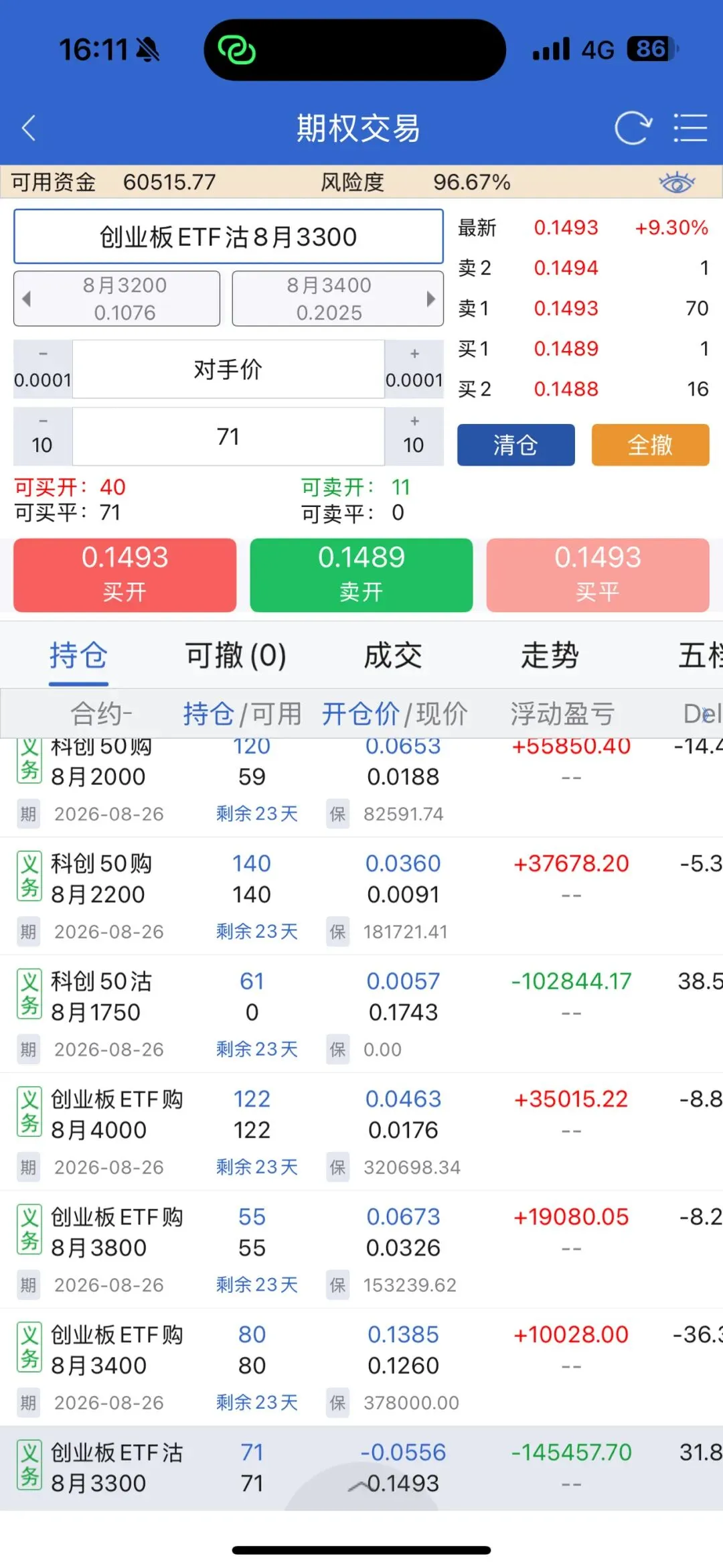The image size is (723, 1568).
Task: Tap 义务 badge on 创业板ETF购 8月3400
Action: click(x=29, y=1348)
